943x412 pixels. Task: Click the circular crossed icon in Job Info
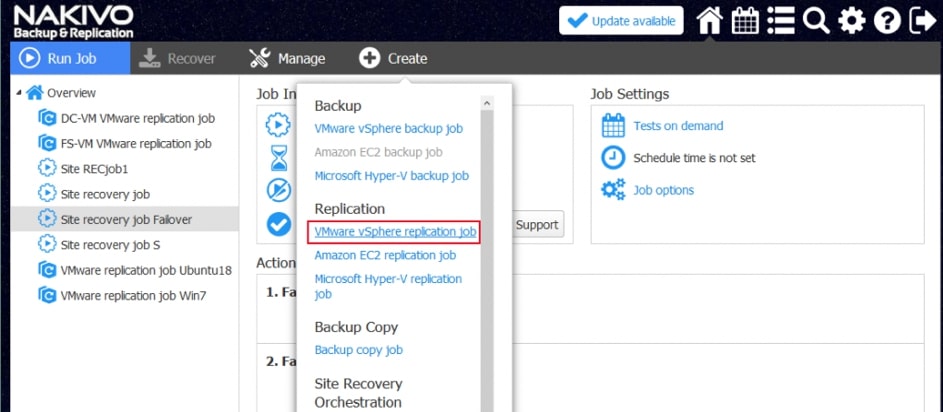click(278, 191)
